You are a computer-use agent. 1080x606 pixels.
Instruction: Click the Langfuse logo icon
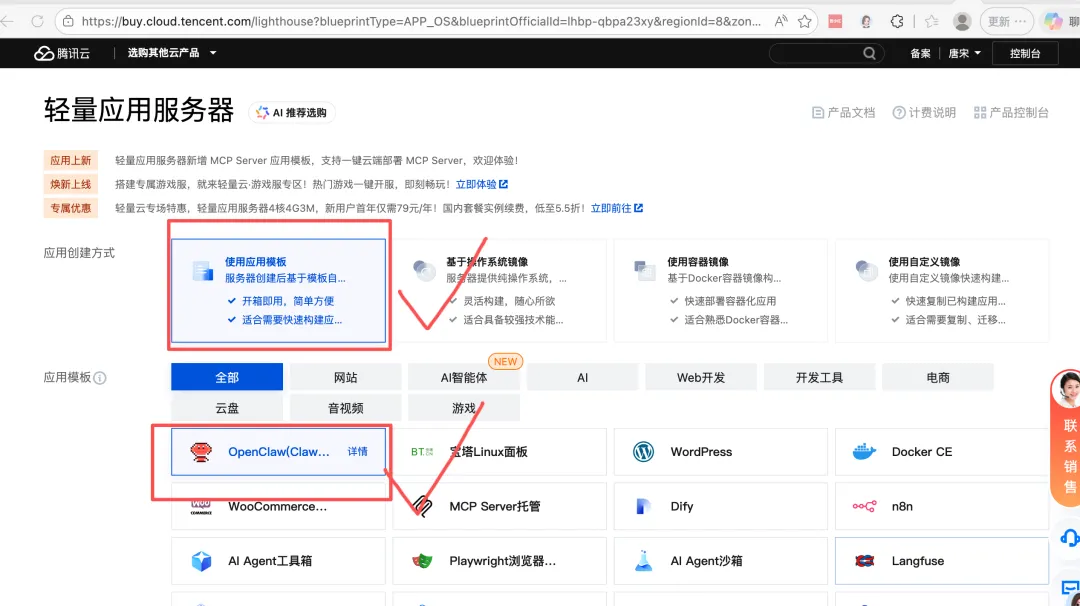[864, 561]
